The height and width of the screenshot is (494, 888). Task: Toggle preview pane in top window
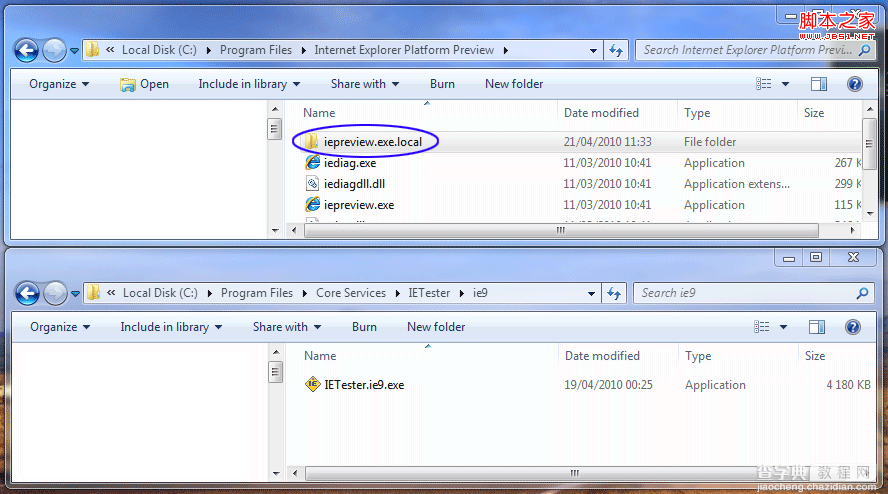[x=819, y=84]
